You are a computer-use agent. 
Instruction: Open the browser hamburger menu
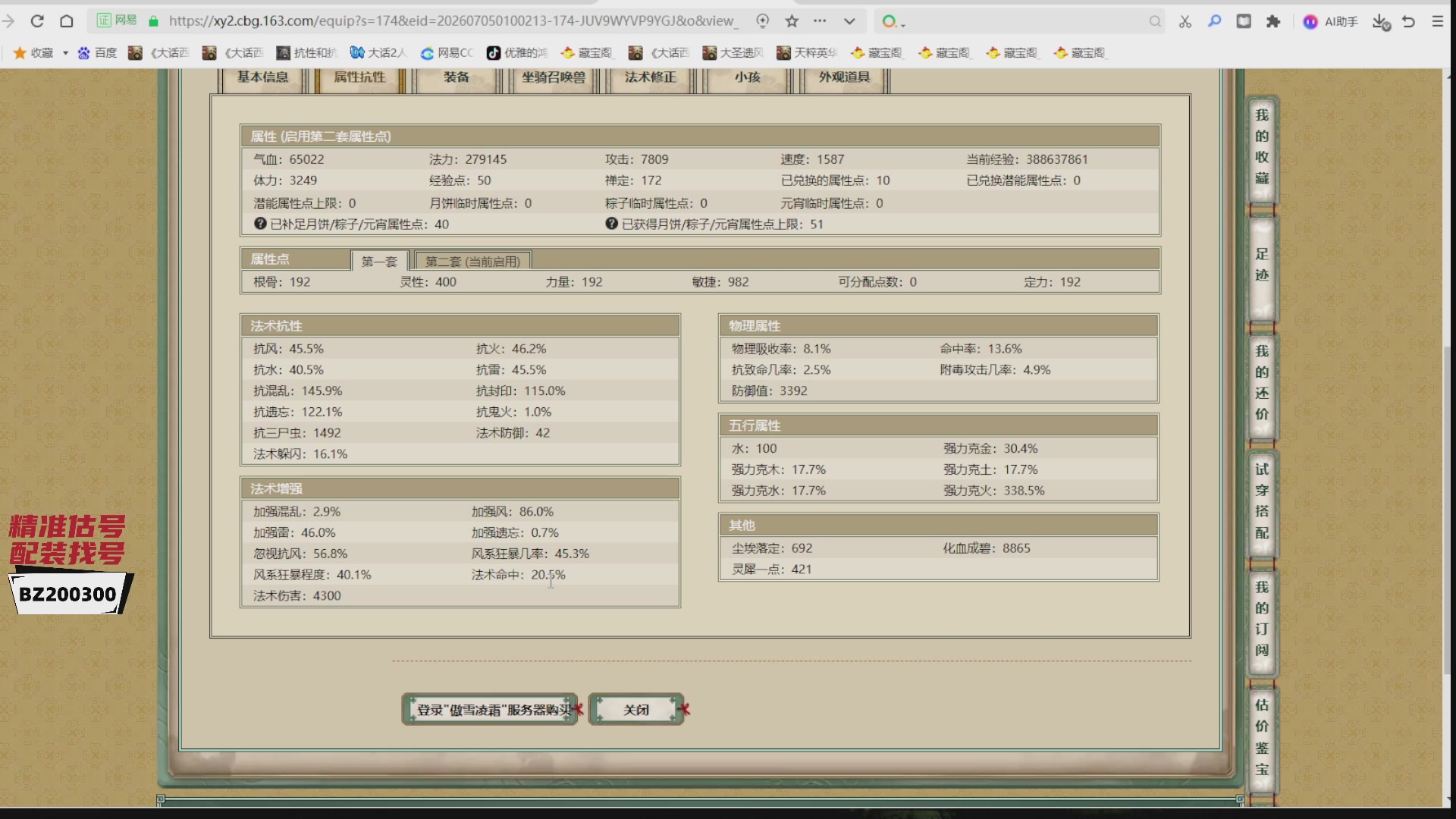click(1438, 21)
